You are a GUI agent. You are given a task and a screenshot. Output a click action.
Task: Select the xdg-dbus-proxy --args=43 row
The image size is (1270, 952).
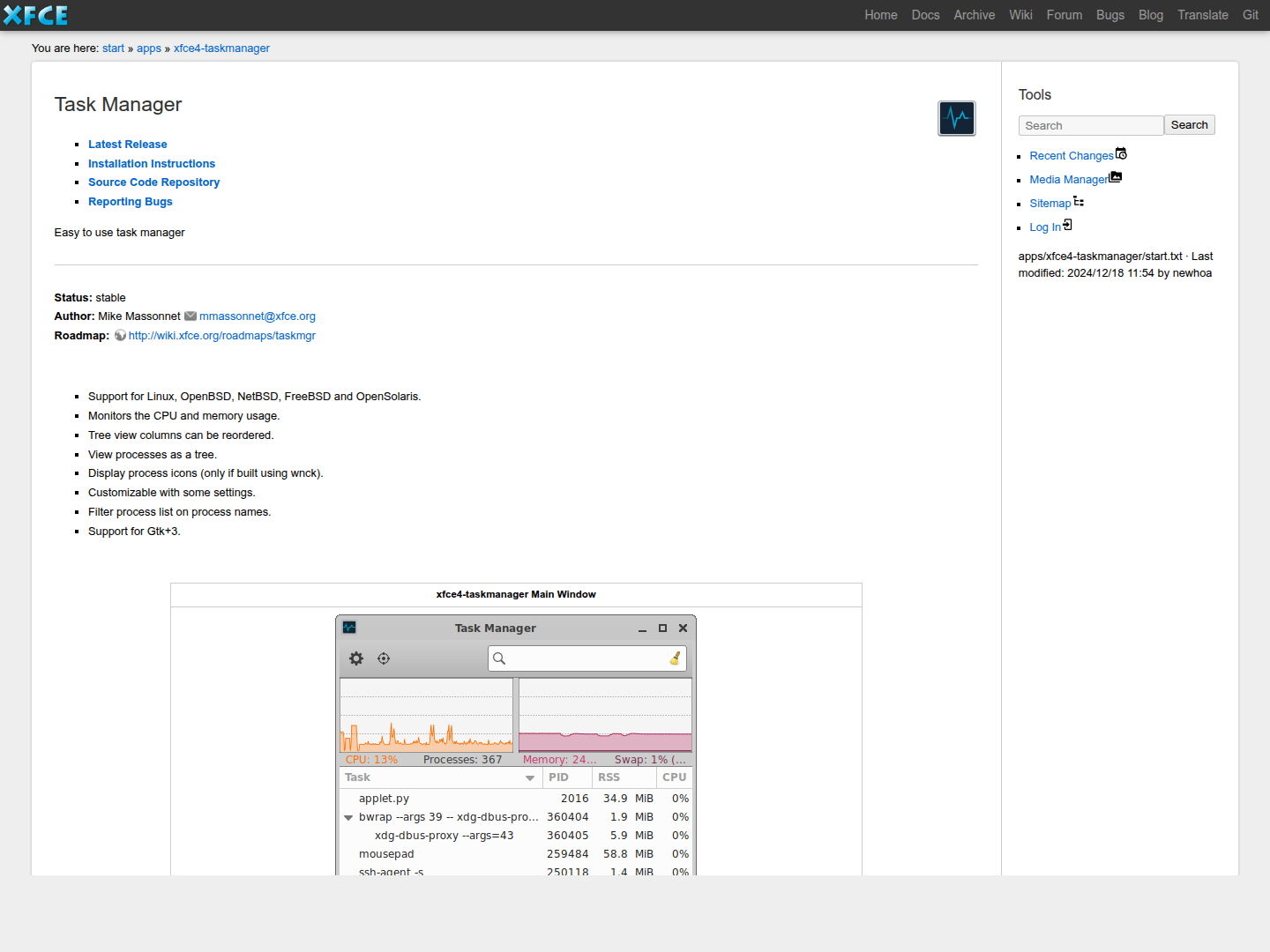pyautogui.click(x=516, y=836)
